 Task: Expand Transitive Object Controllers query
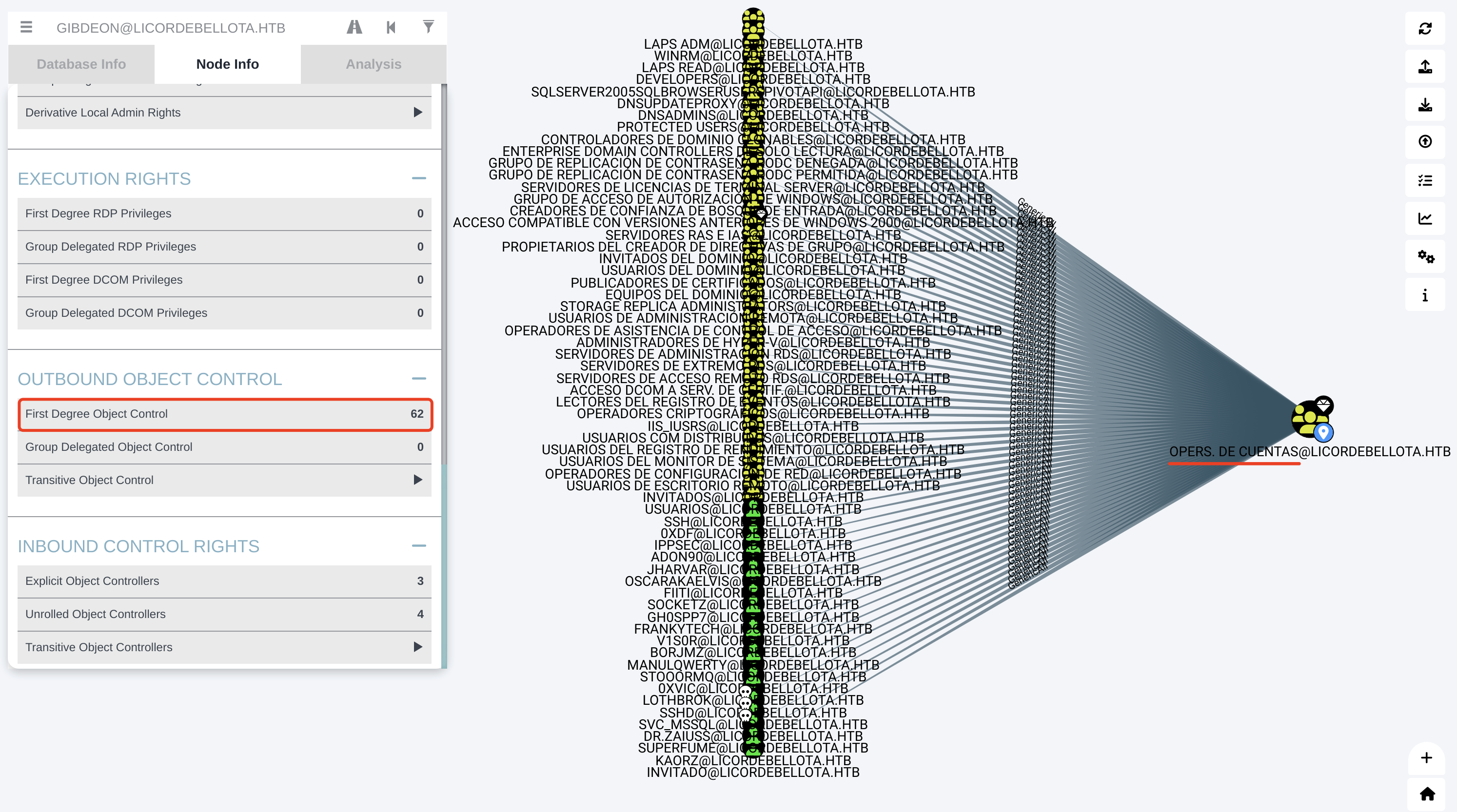(x=417, y=646)
